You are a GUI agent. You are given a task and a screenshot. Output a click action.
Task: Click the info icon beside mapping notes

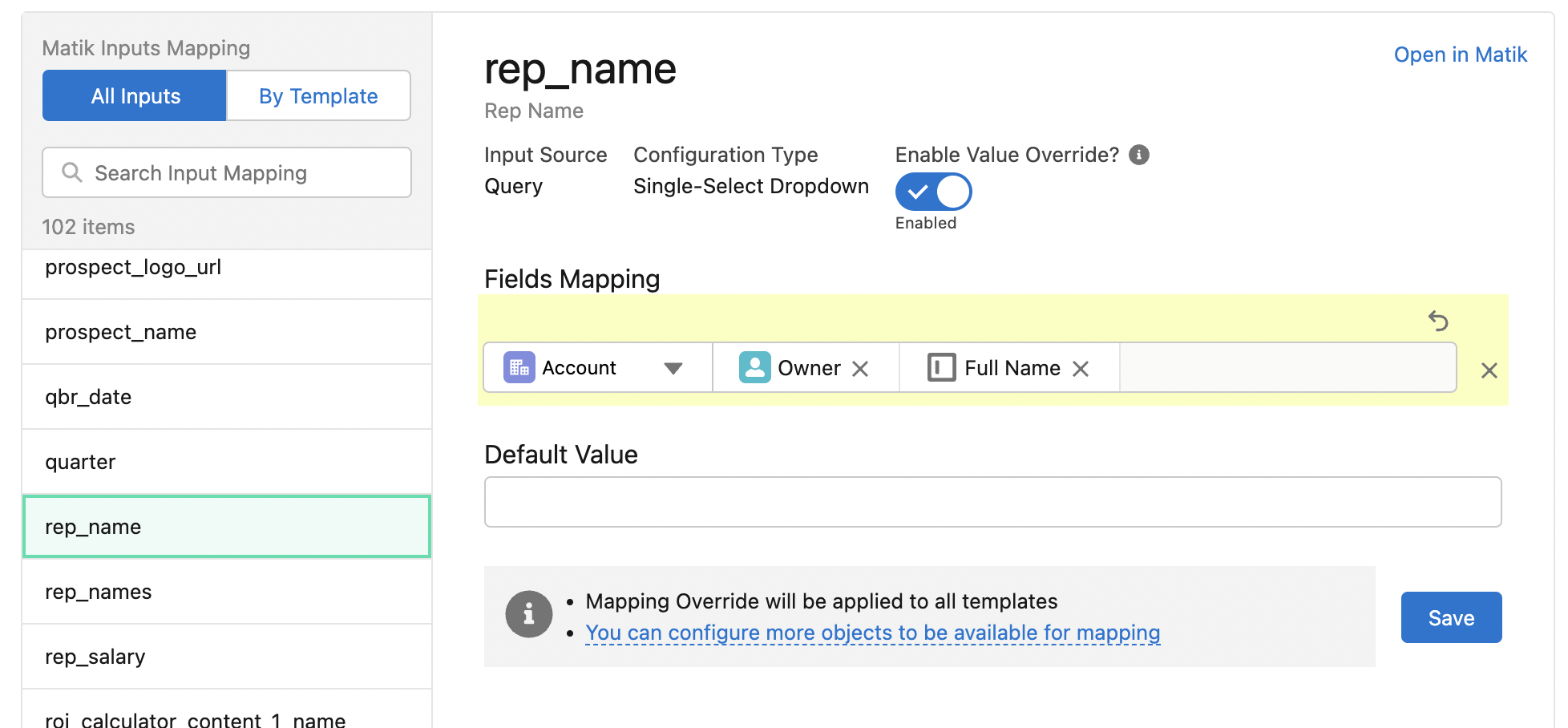529,615
